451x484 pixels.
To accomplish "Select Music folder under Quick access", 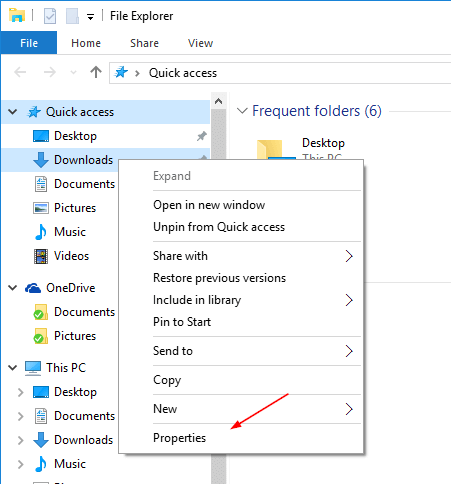I will pos(70,232).
